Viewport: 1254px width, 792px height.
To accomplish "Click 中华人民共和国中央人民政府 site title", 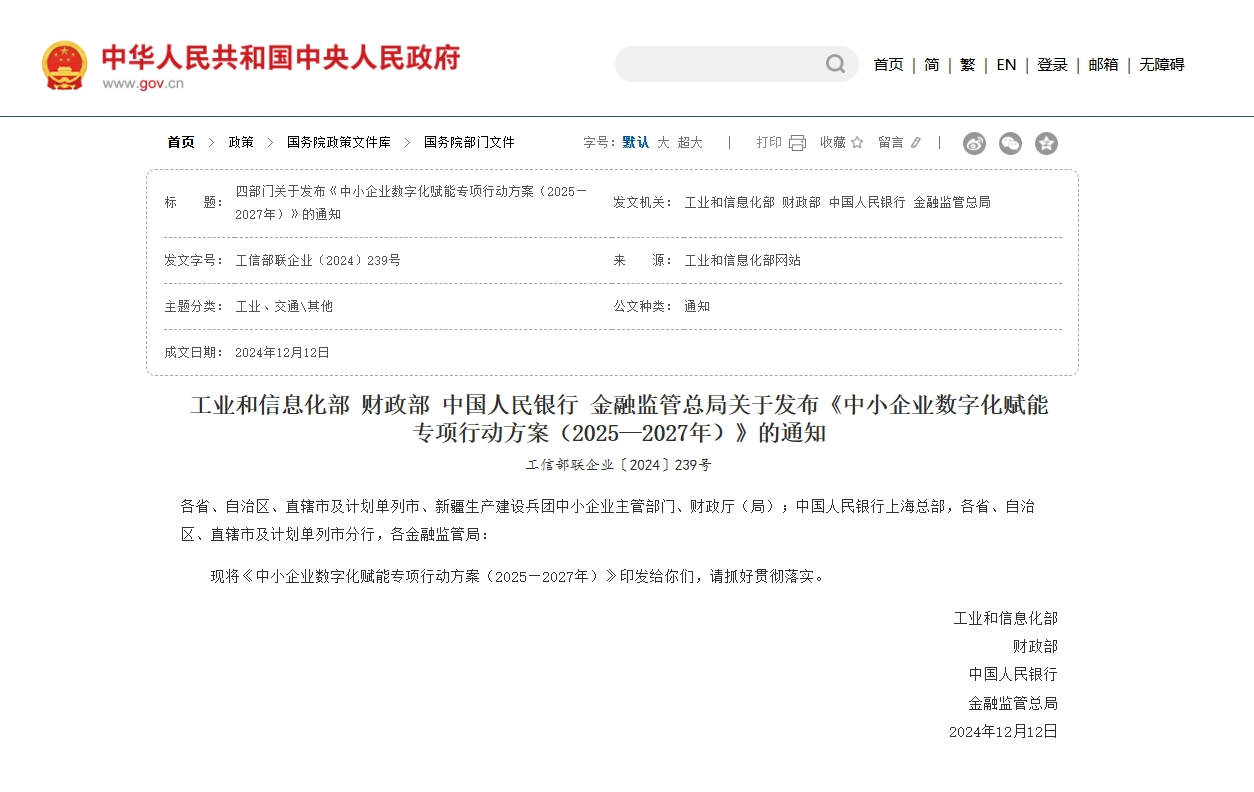I will click(281, 57).
